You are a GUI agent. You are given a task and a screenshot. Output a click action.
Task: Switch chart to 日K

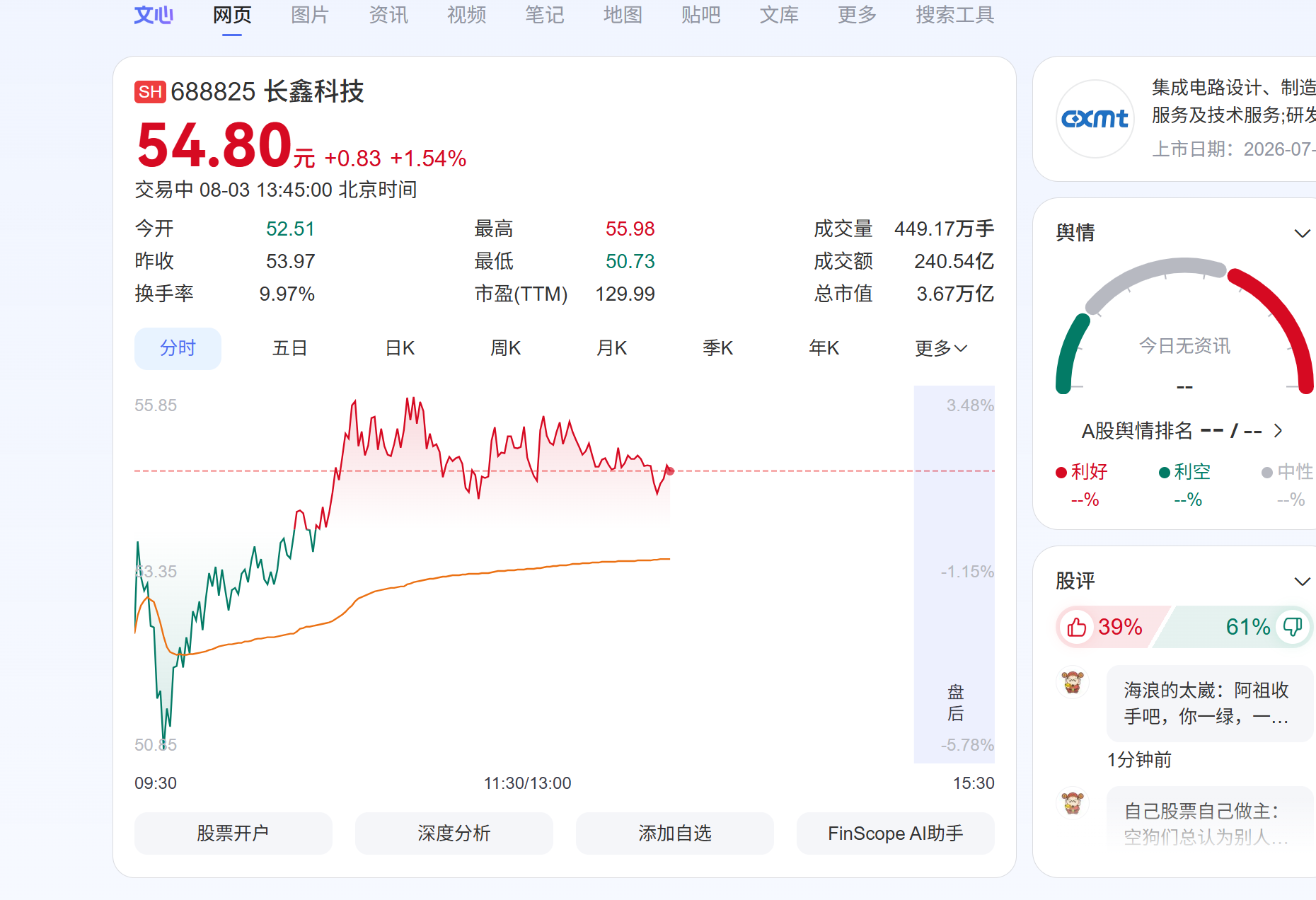coord(400,348)
